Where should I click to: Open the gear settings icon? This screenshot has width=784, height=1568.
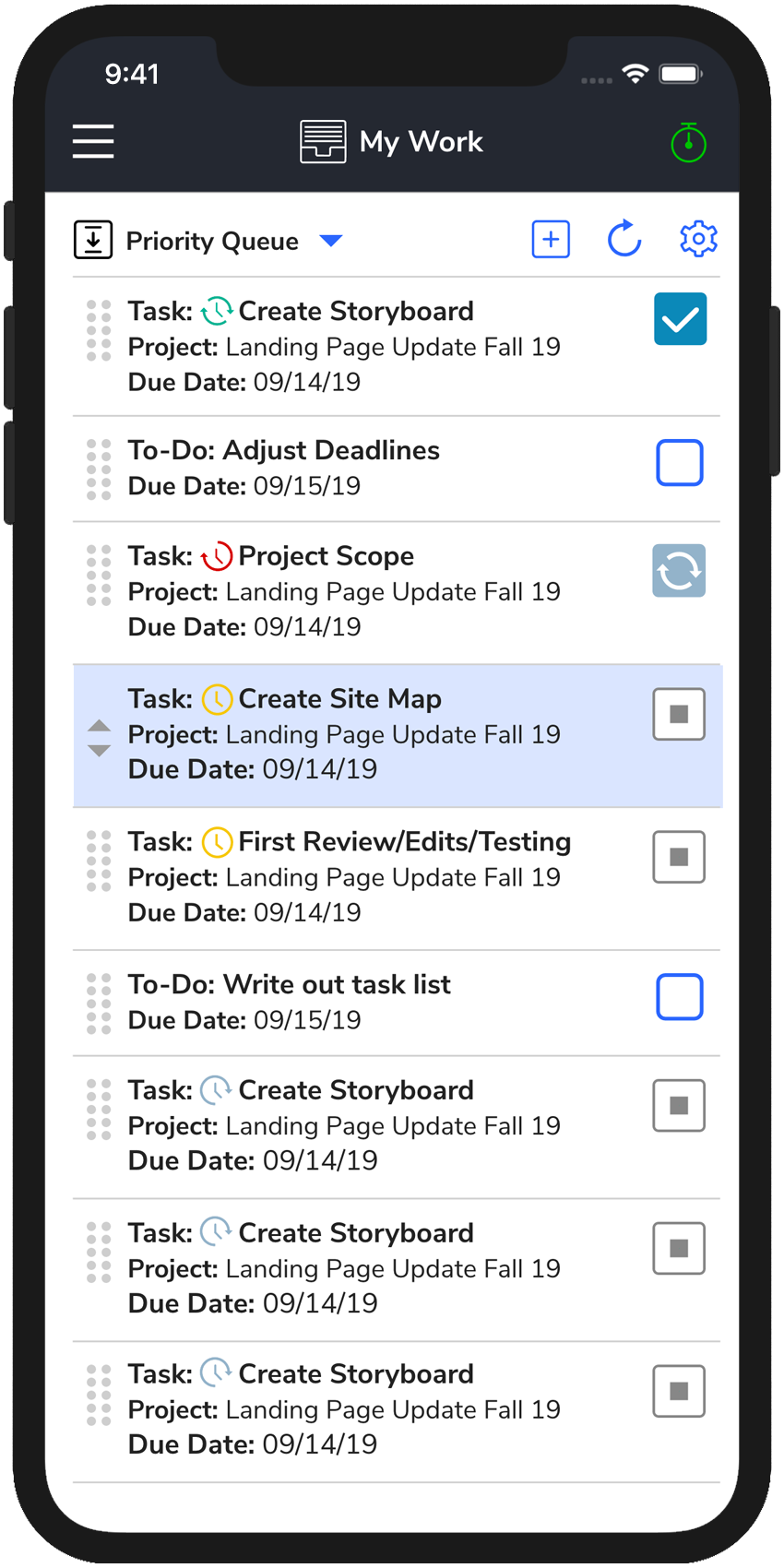coord(698,239)
